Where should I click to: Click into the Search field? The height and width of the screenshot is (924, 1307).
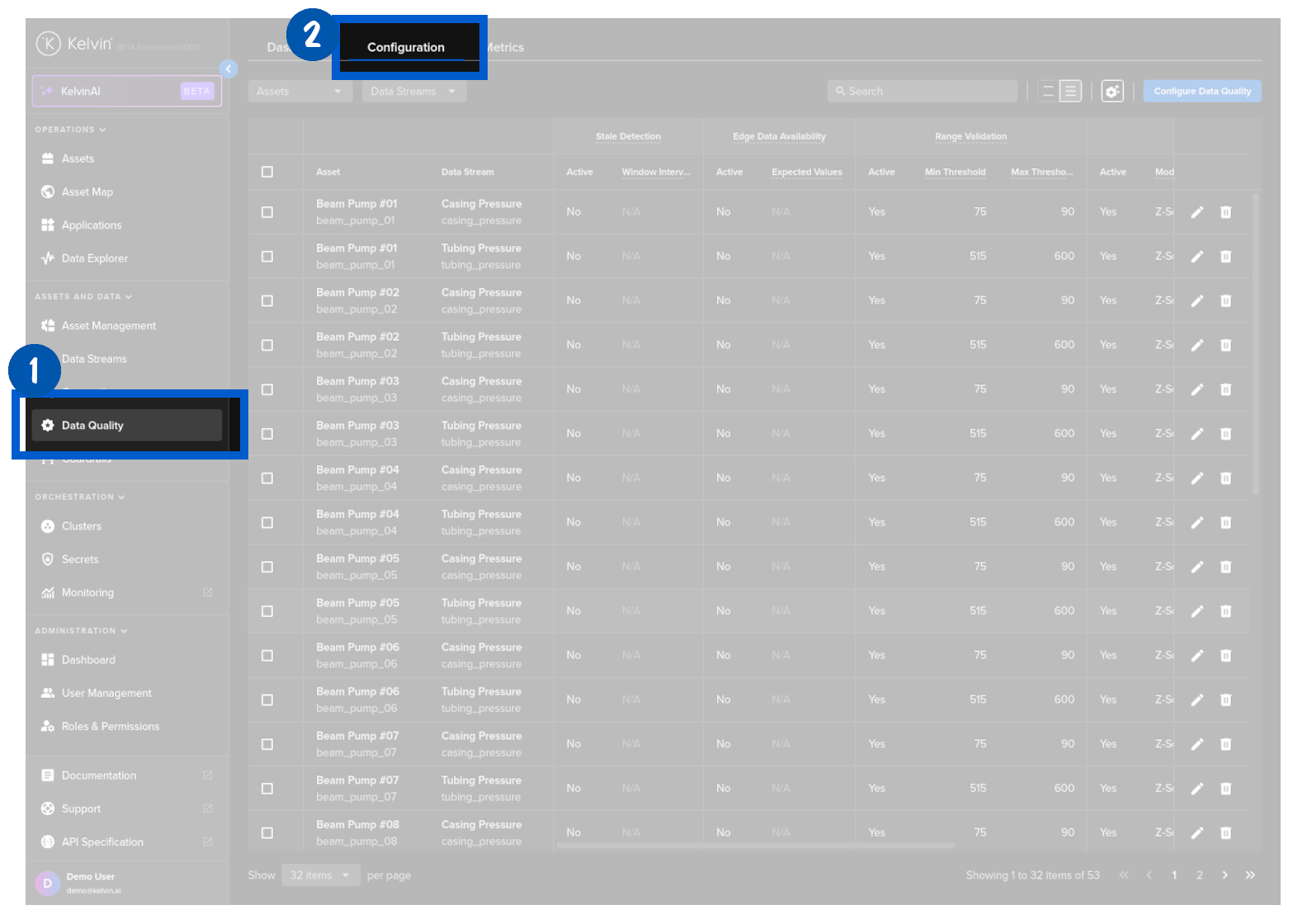922,92
